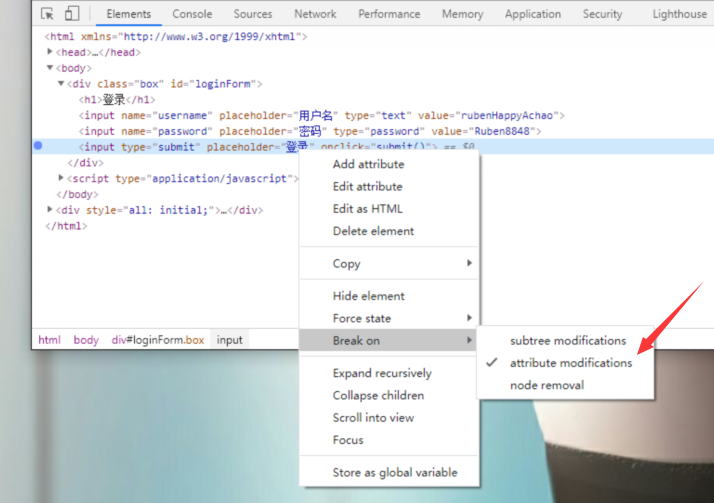The height and width of the screenshot is (503, 714).
Task: Open the Lighthouse tab
Action: point(679,14)
